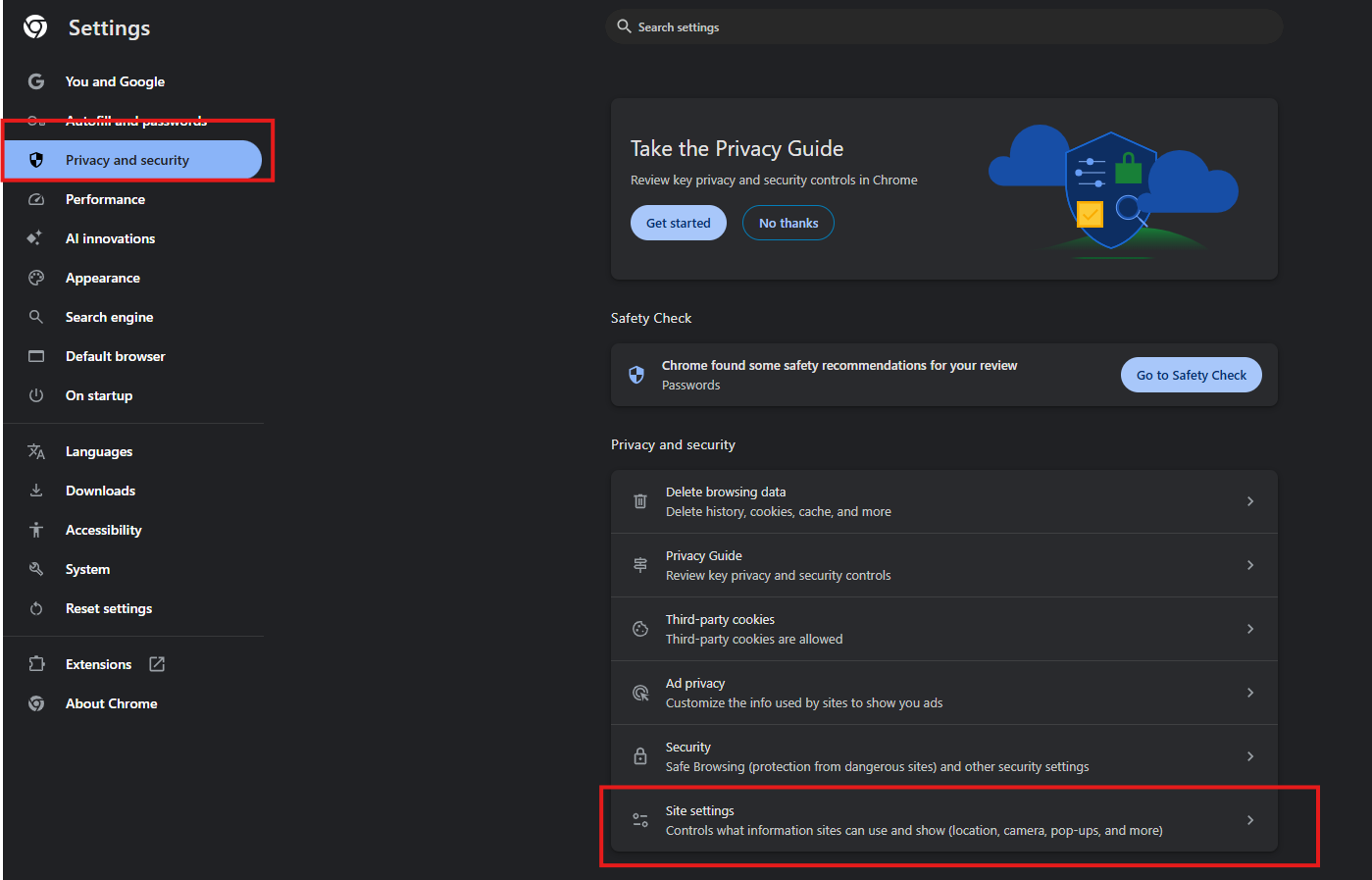Screen dimensions: 1372x880
Task: Click the On startup power icon
Action: [x=36, y=395]
